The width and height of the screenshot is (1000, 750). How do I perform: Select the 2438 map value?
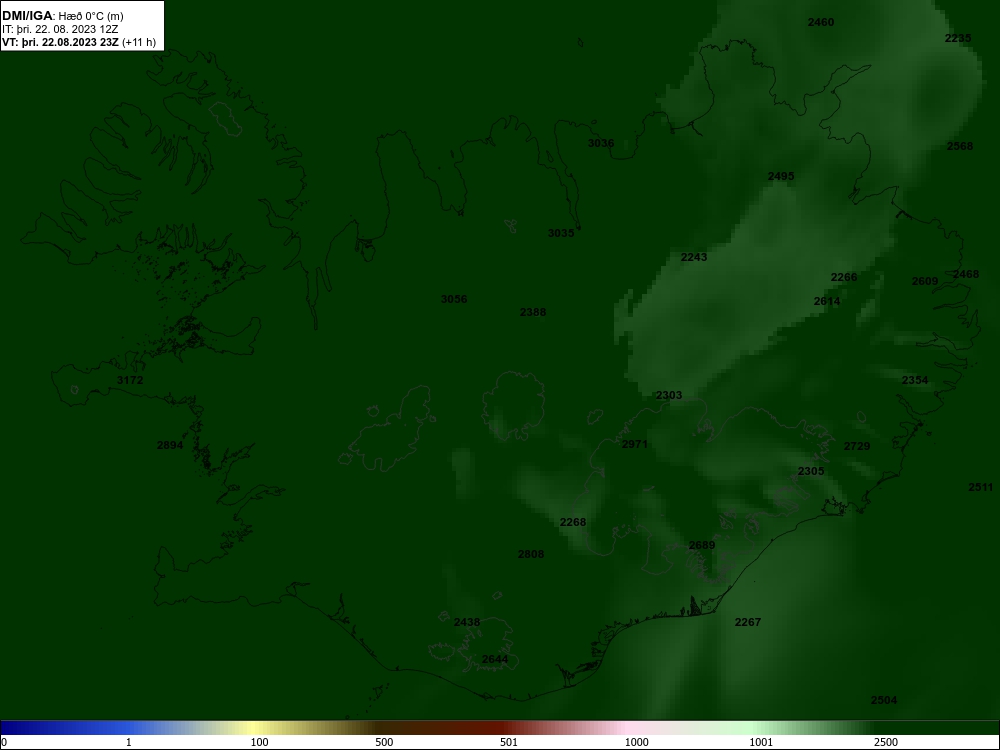(x=467, y=622)
